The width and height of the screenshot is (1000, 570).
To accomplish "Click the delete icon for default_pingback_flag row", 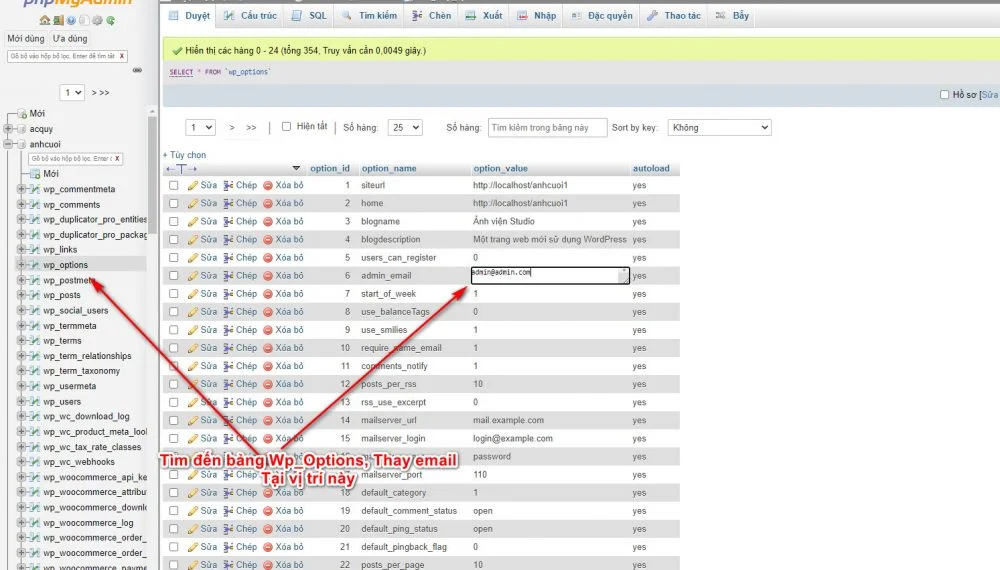I will 268,547.
